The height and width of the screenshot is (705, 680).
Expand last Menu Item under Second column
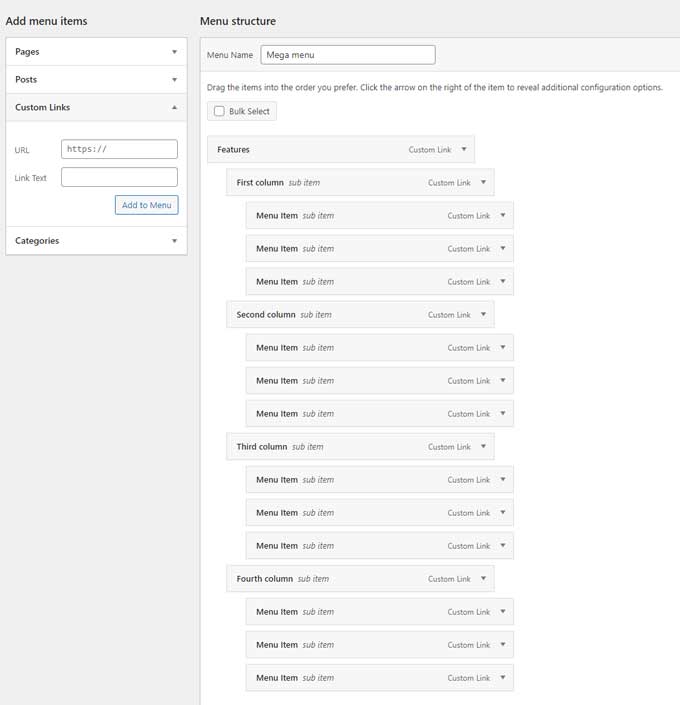pyautogui.click(x=503, y=413)
